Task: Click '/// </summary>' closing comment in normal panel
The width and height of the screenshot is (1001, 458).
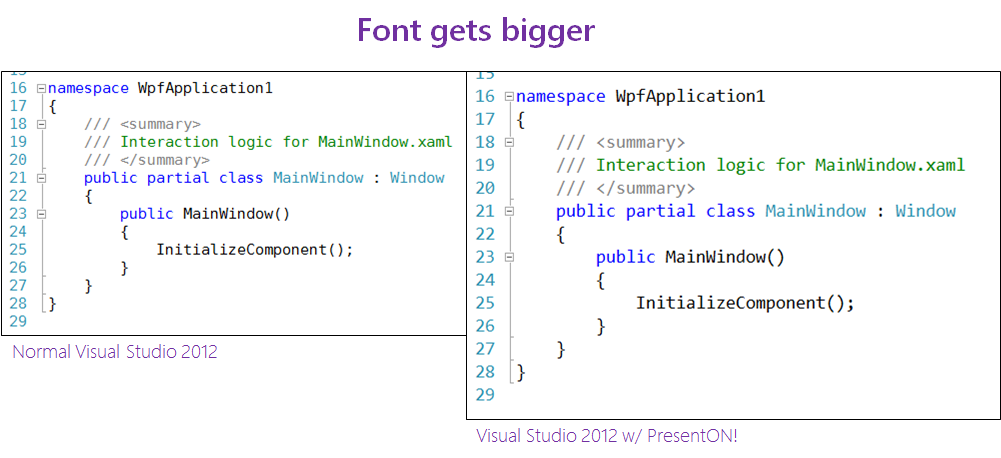Action: click(x=147, y=160)
